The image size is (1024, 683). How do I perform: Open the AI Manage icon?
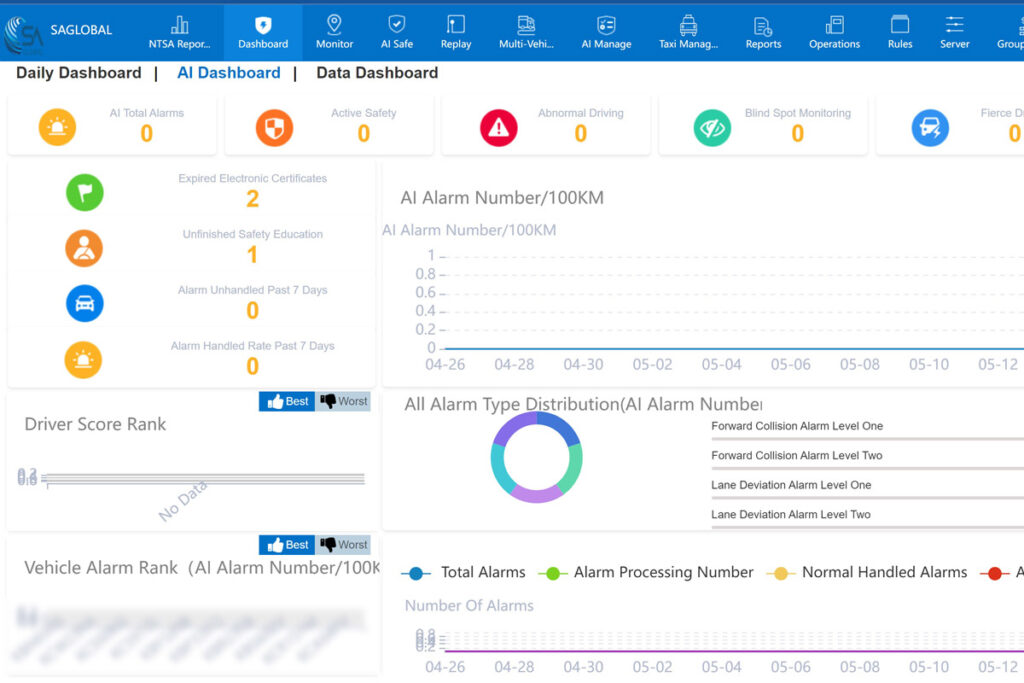[607, 25]
